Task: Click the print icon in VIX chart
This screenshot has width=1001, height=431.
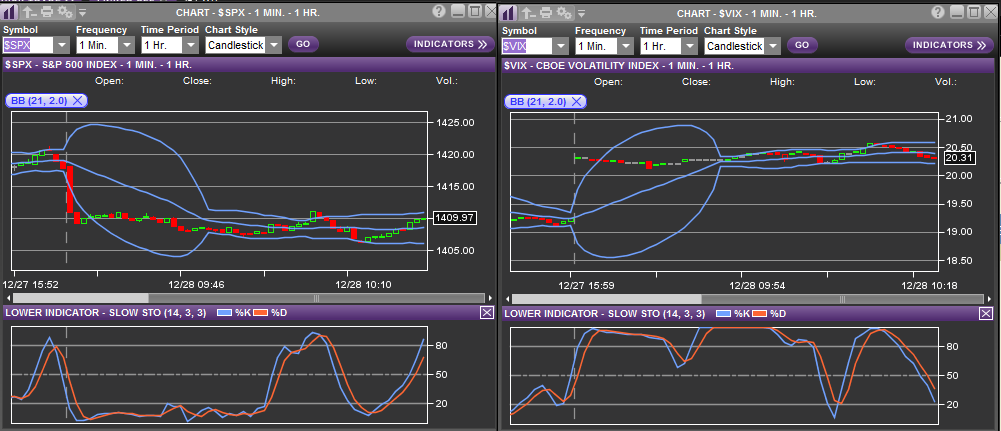Action: pyautogui.click(x=546, y=12)
